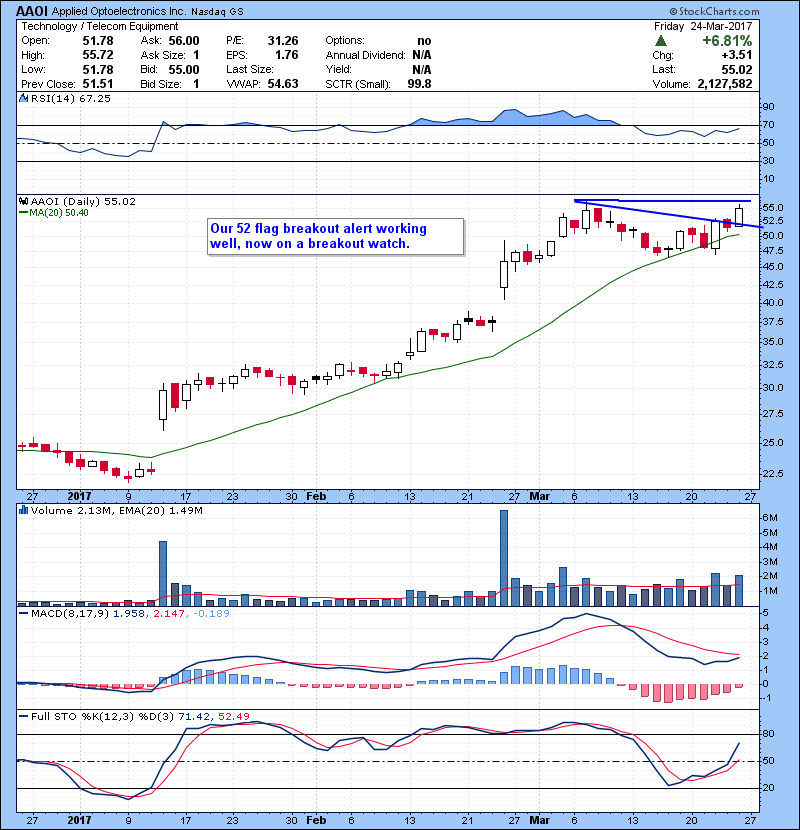Click the VWAP value 54.63
800x830 pixels.
pos(283,84)
